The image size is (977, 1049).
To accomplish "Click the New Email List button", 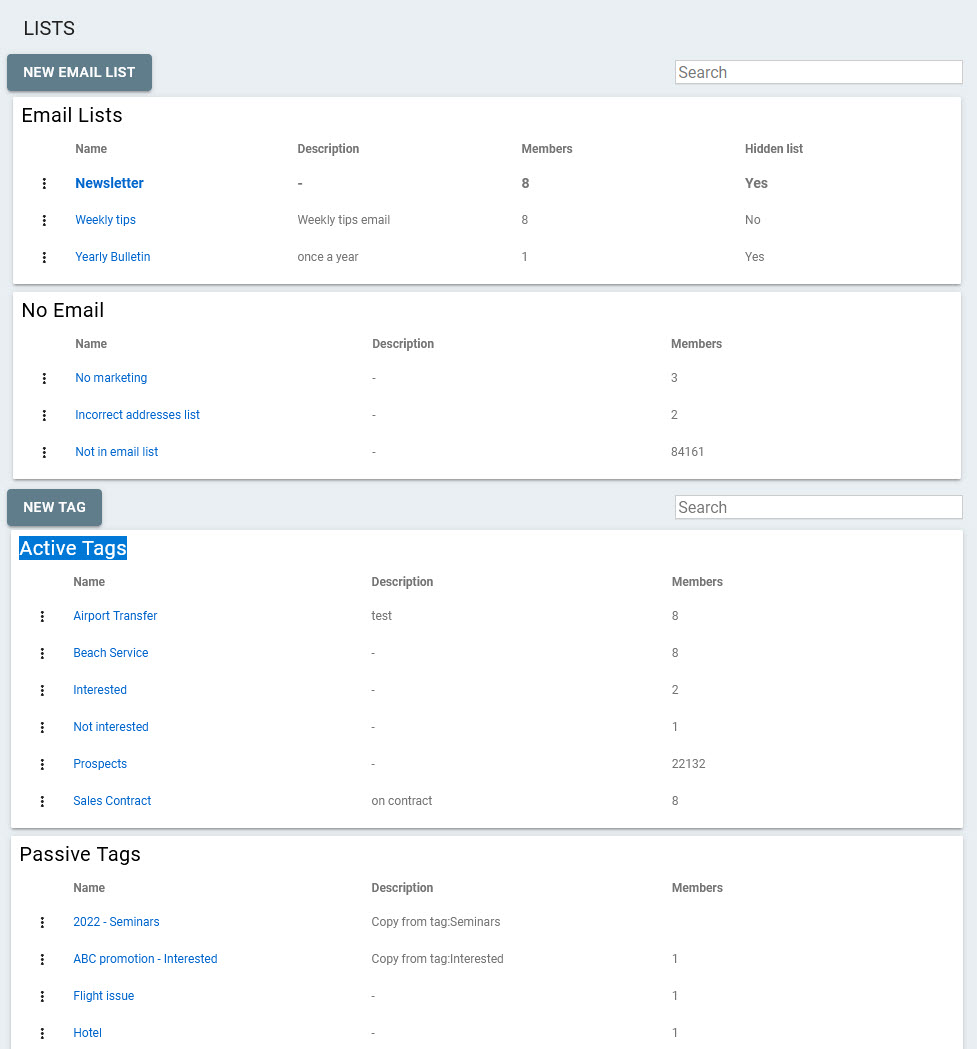I will click(79, 73).
